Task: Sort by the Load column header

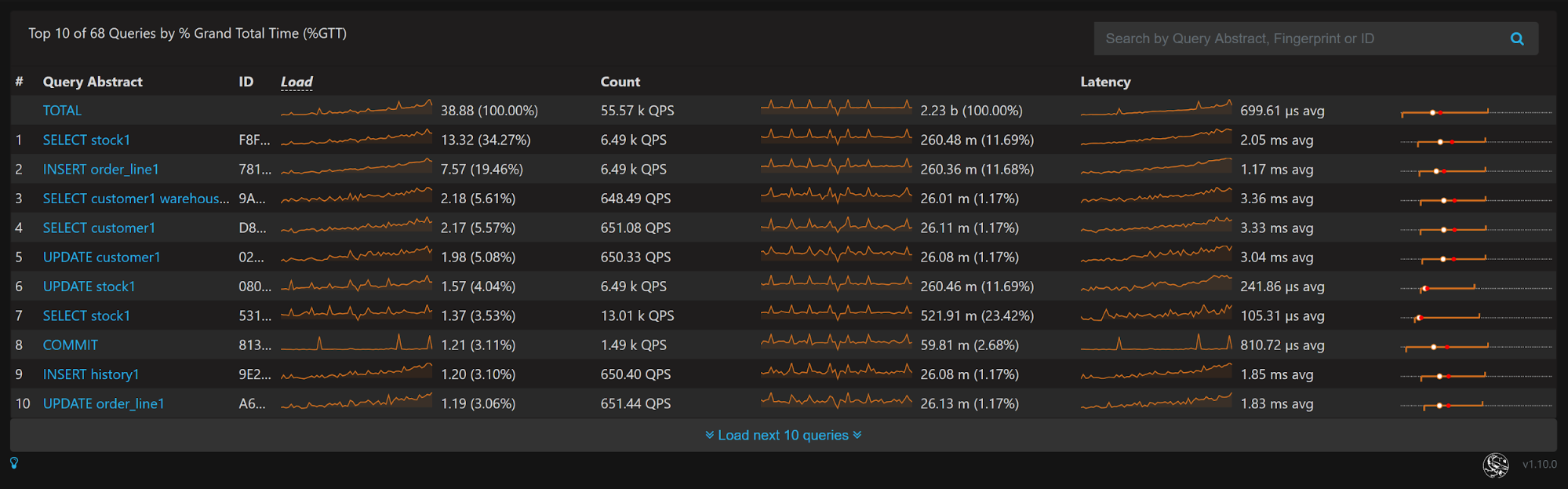Action: click(x=297, y=82)
